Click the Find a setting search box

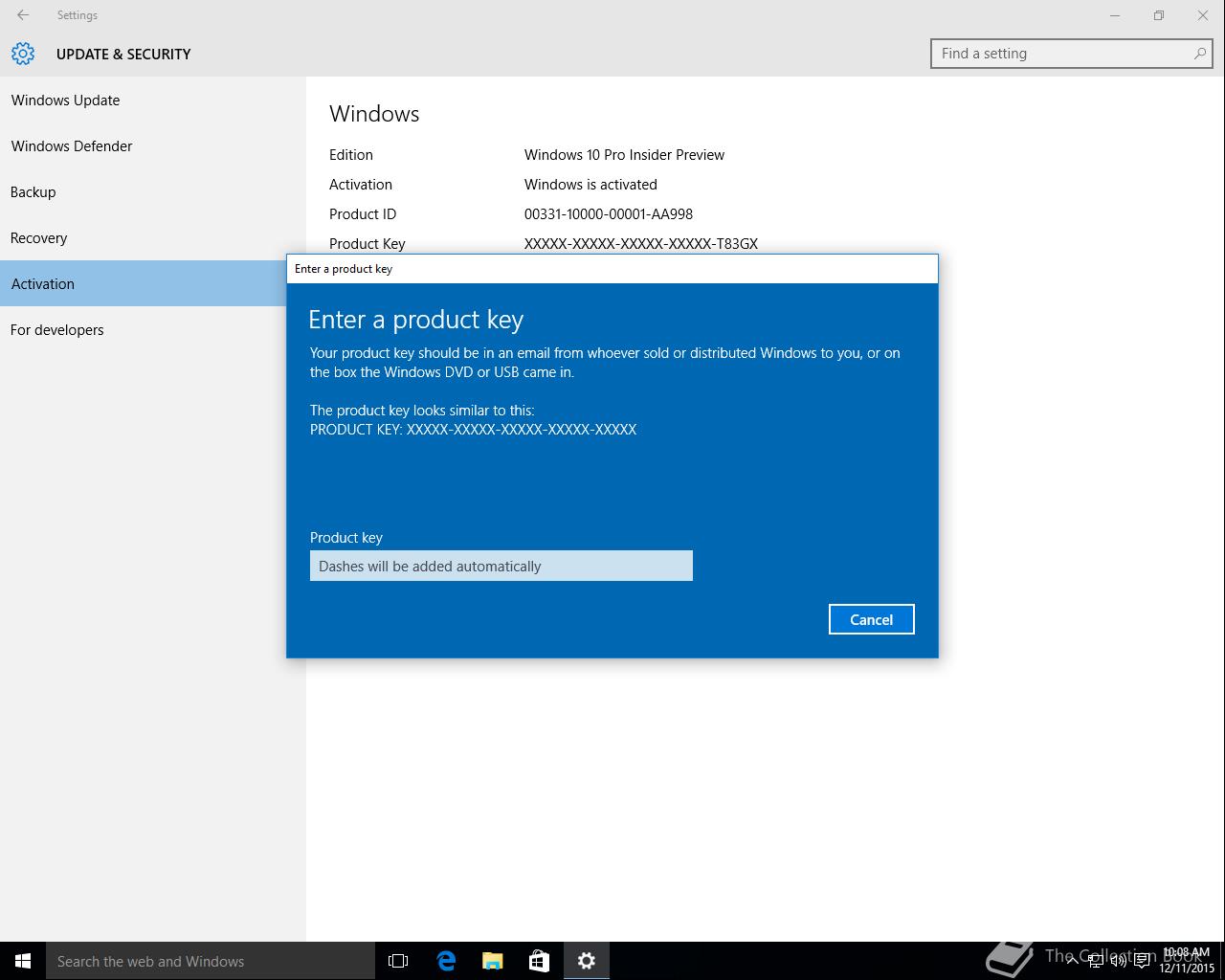(1072, 54)
